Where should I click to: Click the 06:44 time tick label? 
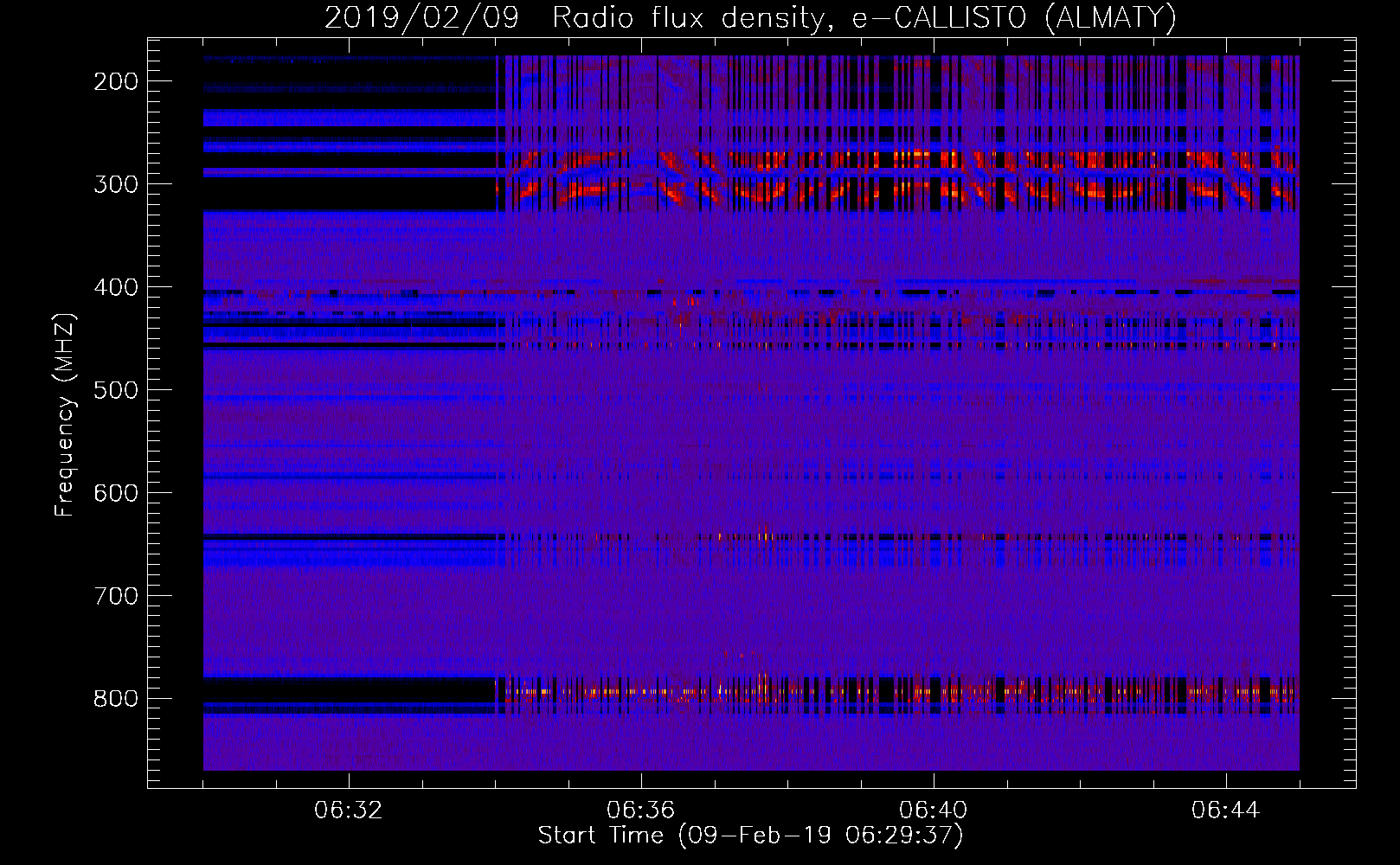(1225, 811)
